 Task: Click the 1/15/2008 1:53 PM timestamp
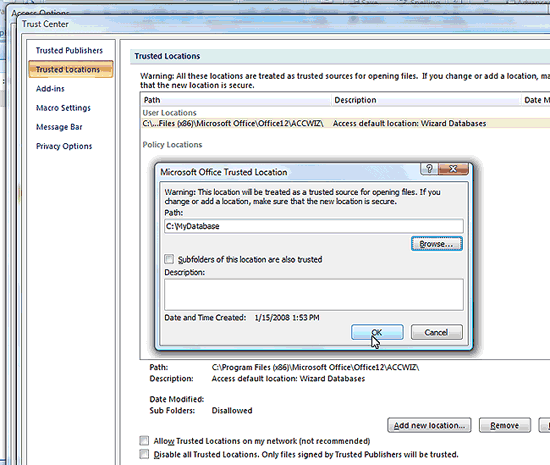click(x=287, y=318)
